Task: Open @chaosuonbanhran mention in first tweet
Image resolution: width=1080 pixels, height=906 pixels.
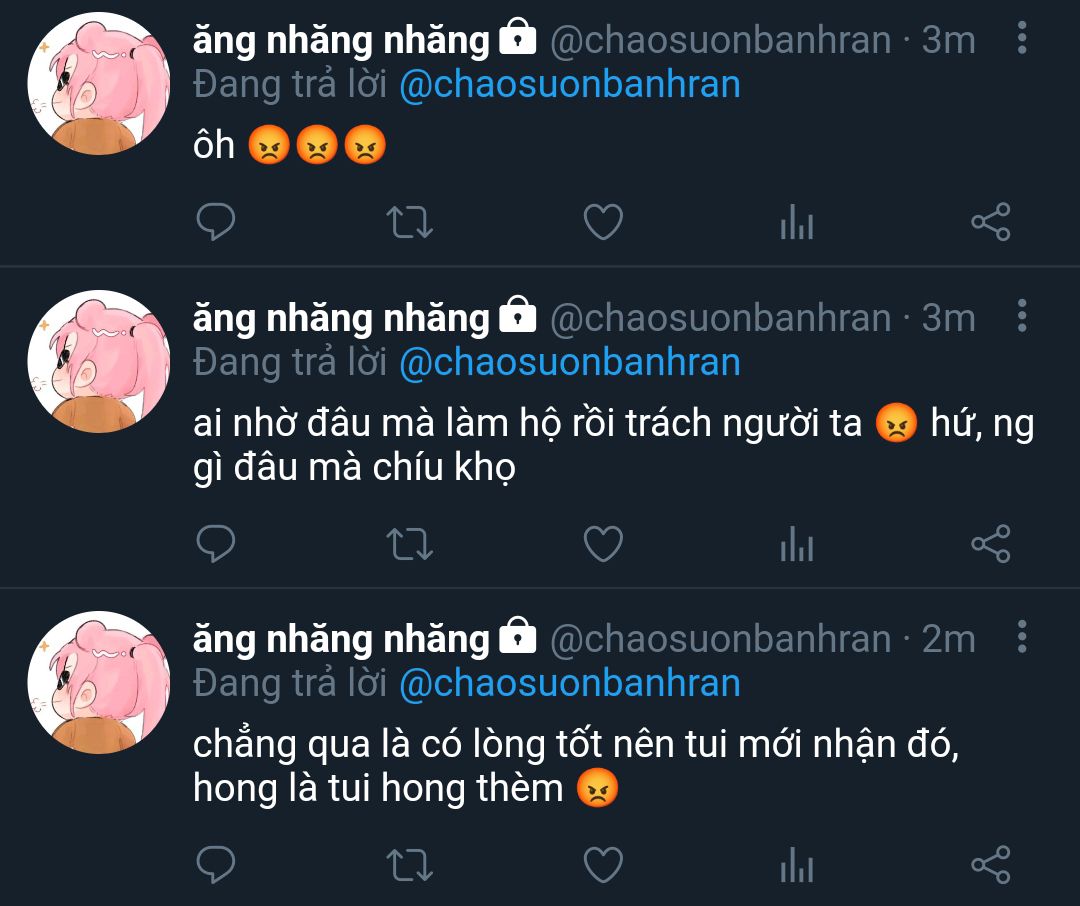Action: point(570,85)
